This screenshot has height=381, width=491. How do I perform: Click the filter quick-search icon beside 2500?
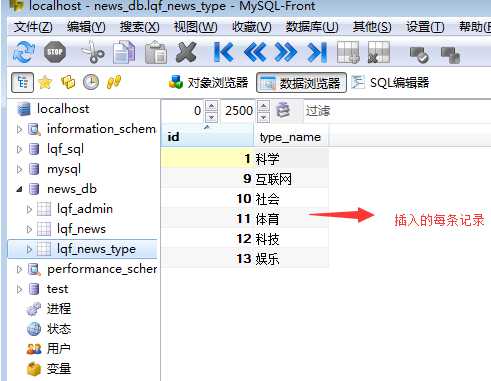pyautogui.click(x=284, y=110)
